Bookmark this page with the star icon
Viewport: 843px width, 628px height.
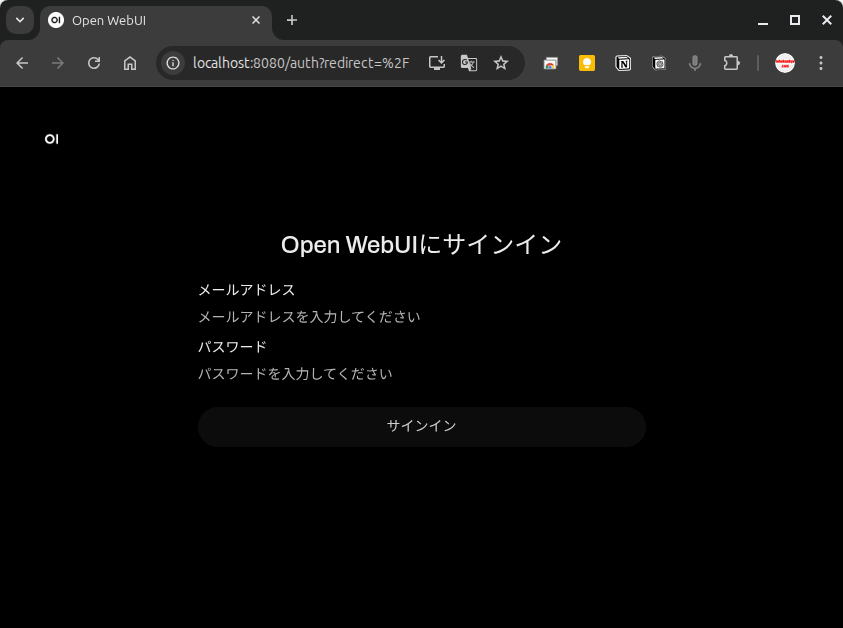coord(501,63)
